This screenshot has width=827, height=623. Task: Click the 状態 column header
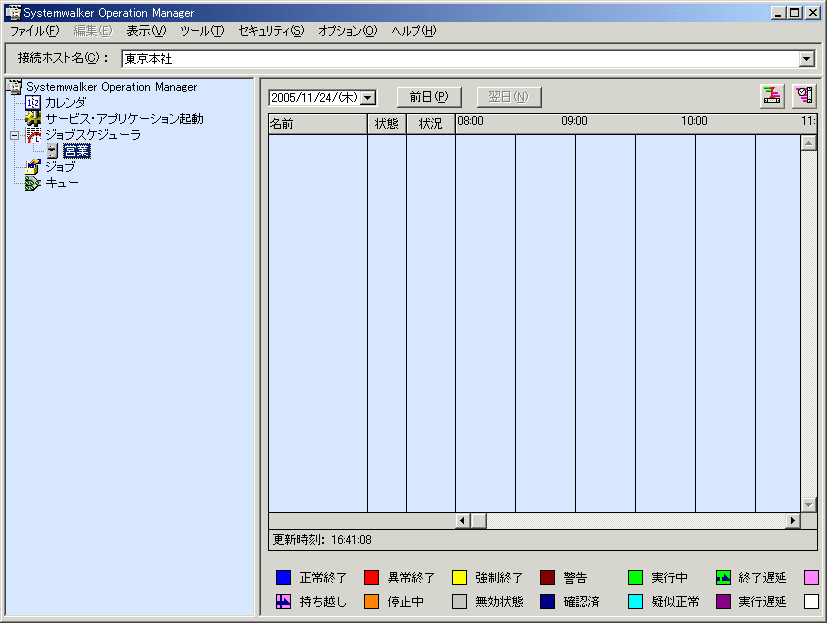pos(387,124)
